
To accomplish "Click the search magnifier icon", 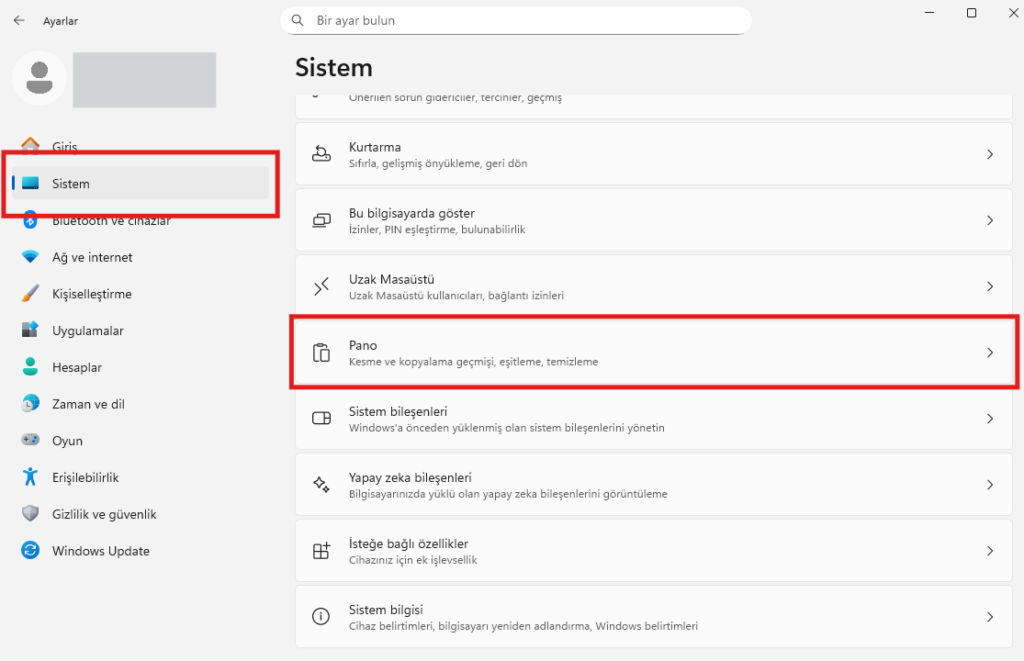I will click(298, 20).
